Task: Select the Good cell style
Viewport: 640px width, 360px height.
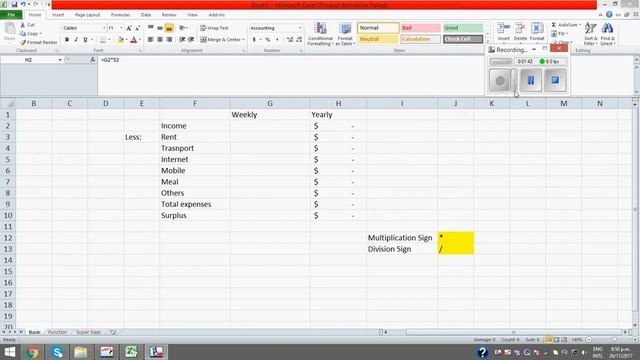Action: 462,28
